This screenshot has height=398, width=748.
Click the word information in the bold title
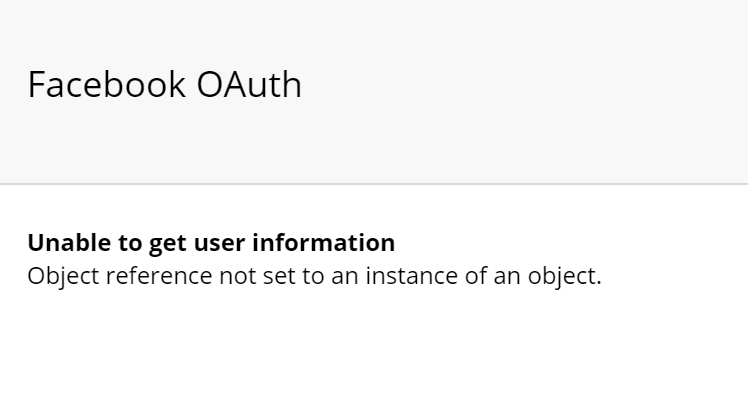click(x=323, y=243)
